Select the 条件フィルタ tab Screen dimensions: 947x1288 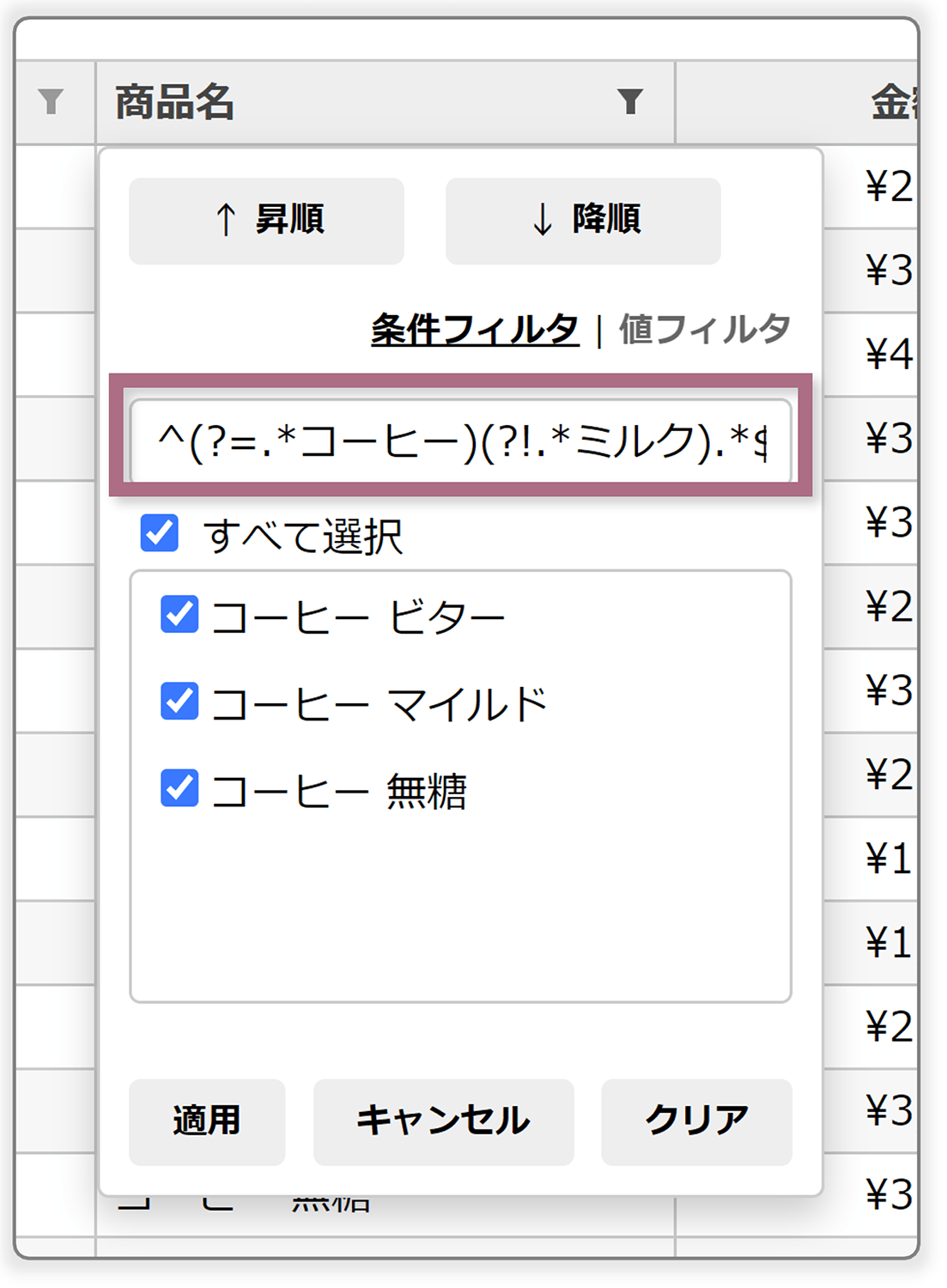[x=475, y=326]
